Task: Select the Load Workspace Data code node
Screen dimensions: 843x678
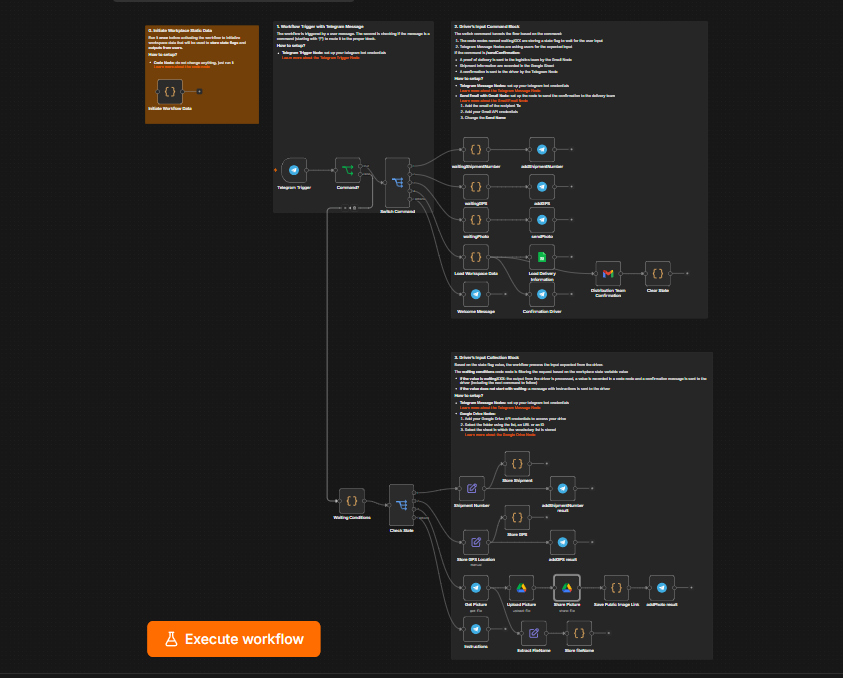Action: pyautogui.click(x=476, y=257)
